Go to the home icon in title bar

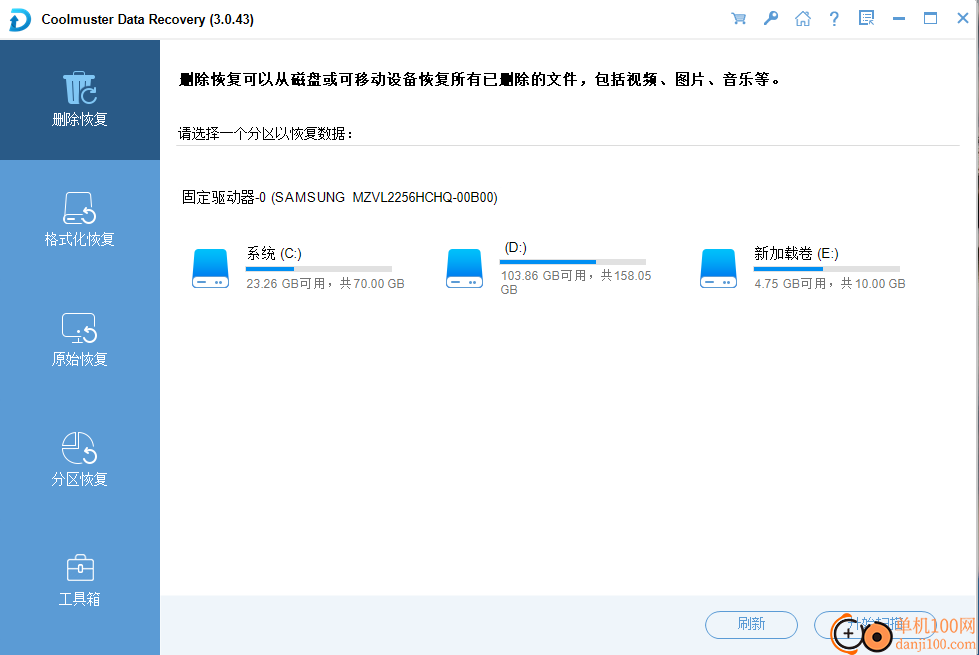pos(803,19)
